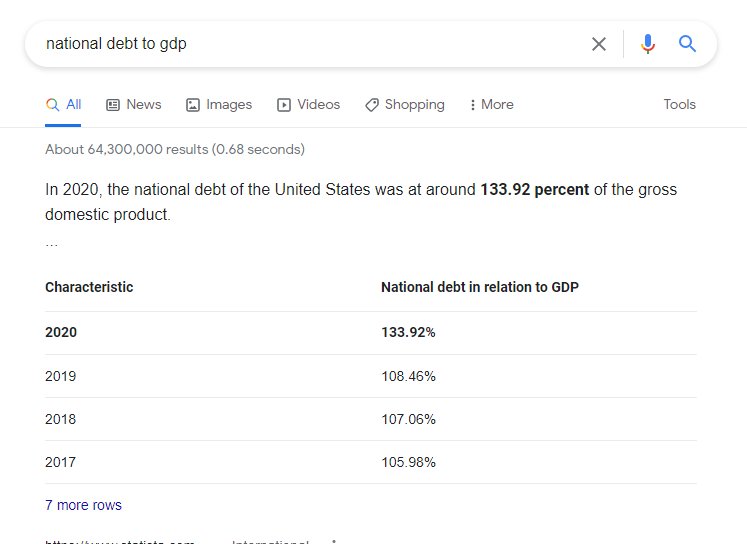Open the More options dropdown

tap(492, 104)
